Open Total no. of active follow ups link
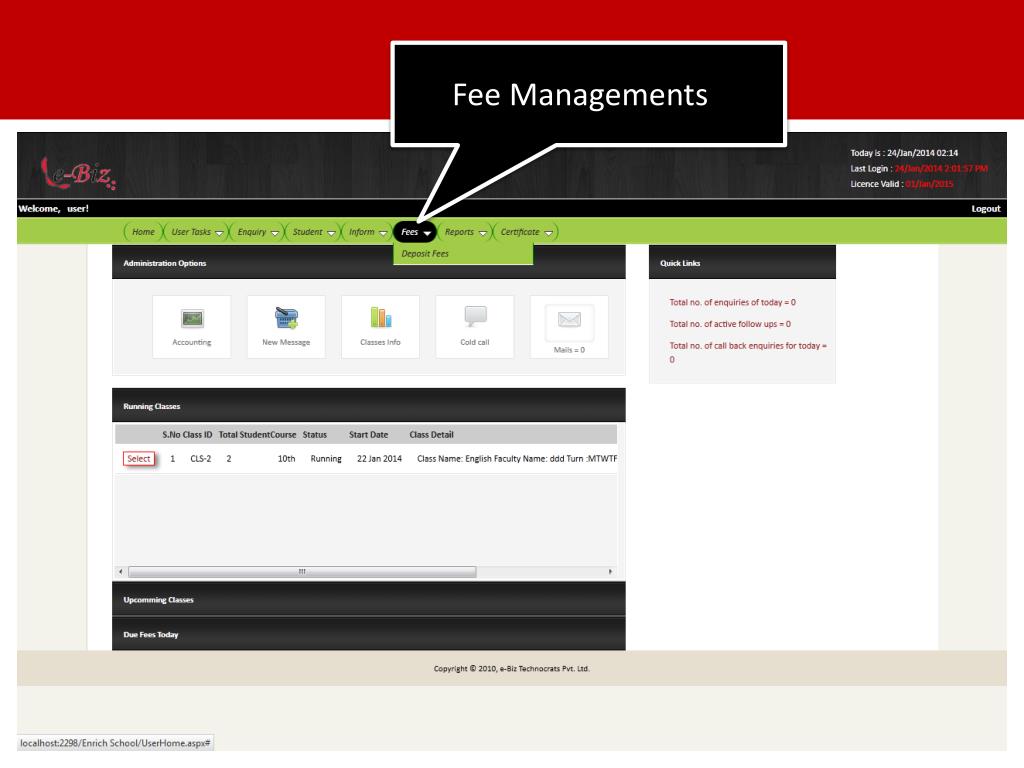 729,324
